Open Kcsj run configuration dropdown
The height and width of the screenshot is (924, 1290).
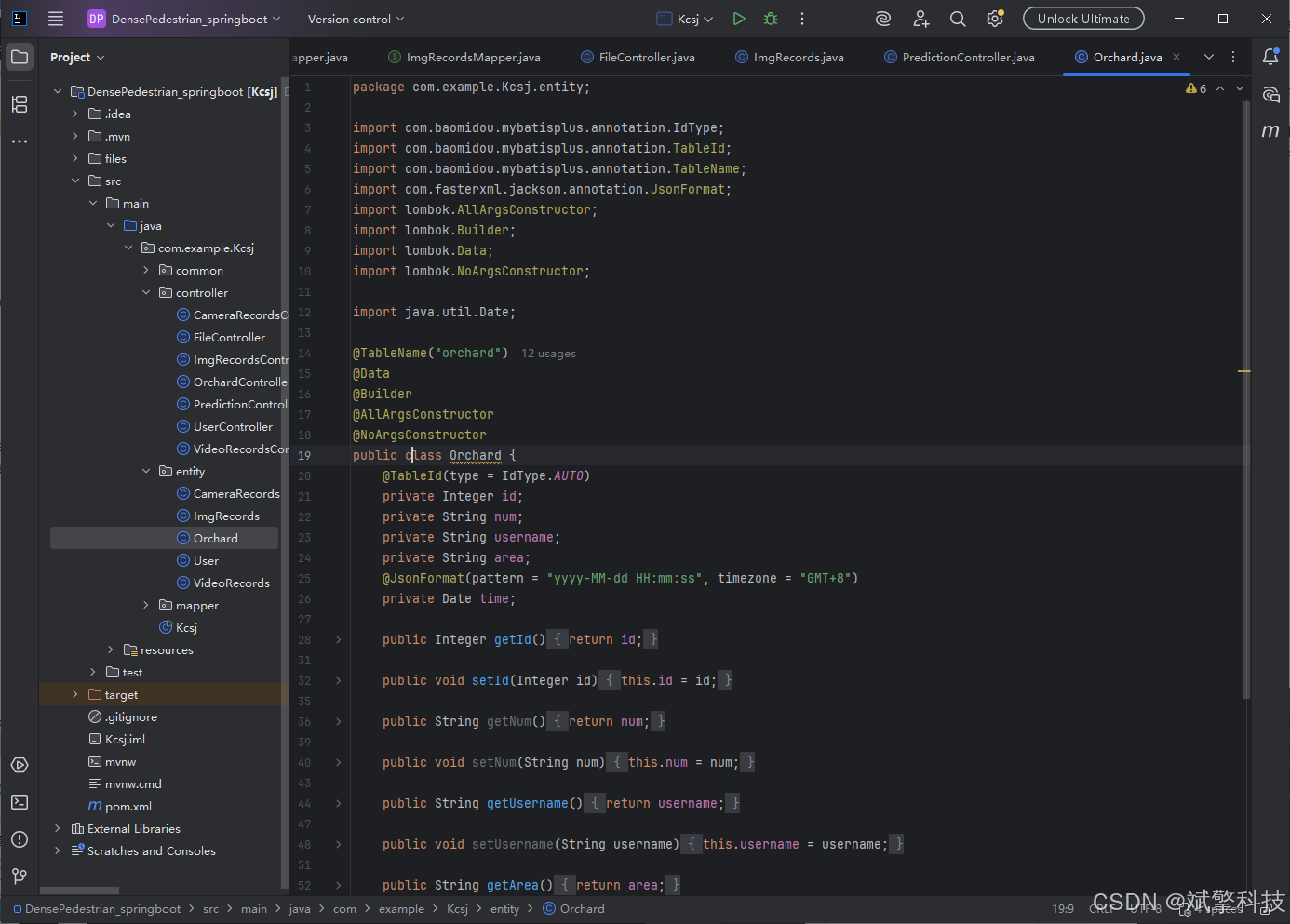(x=685, y=19)
